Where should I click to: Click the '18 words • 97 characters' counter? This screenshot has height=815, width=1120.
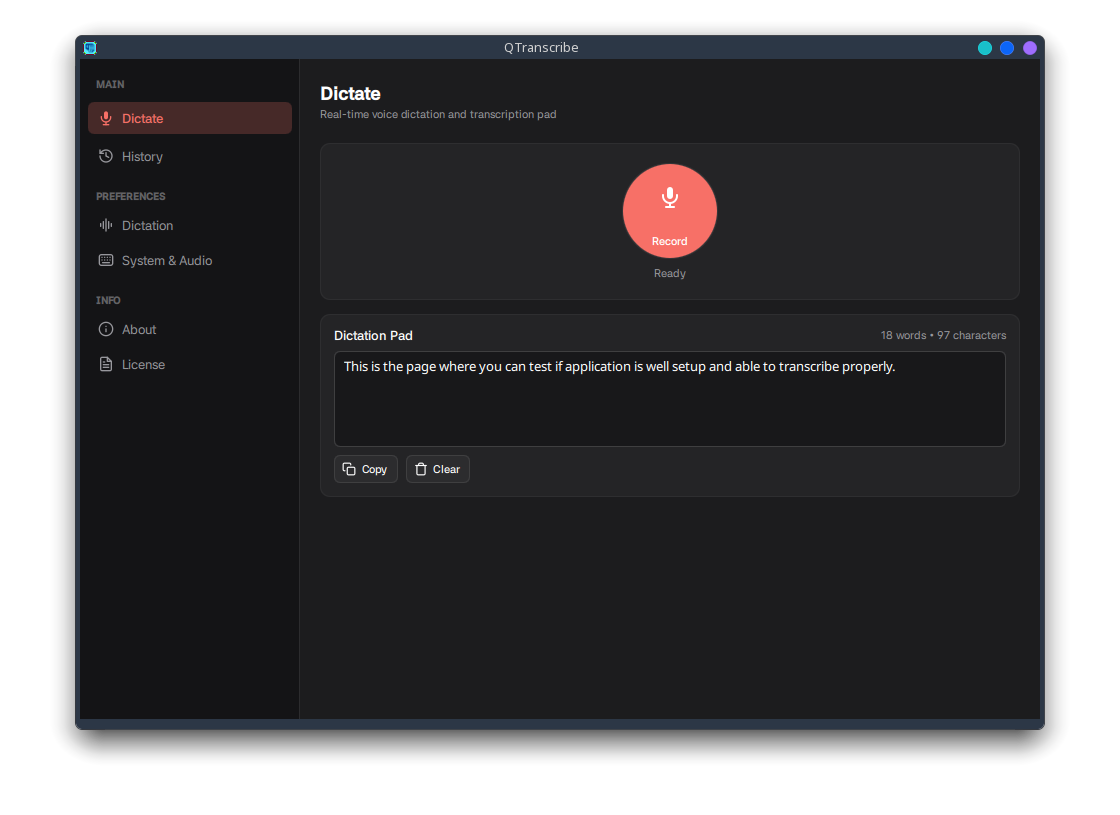(x=944, y=336)
